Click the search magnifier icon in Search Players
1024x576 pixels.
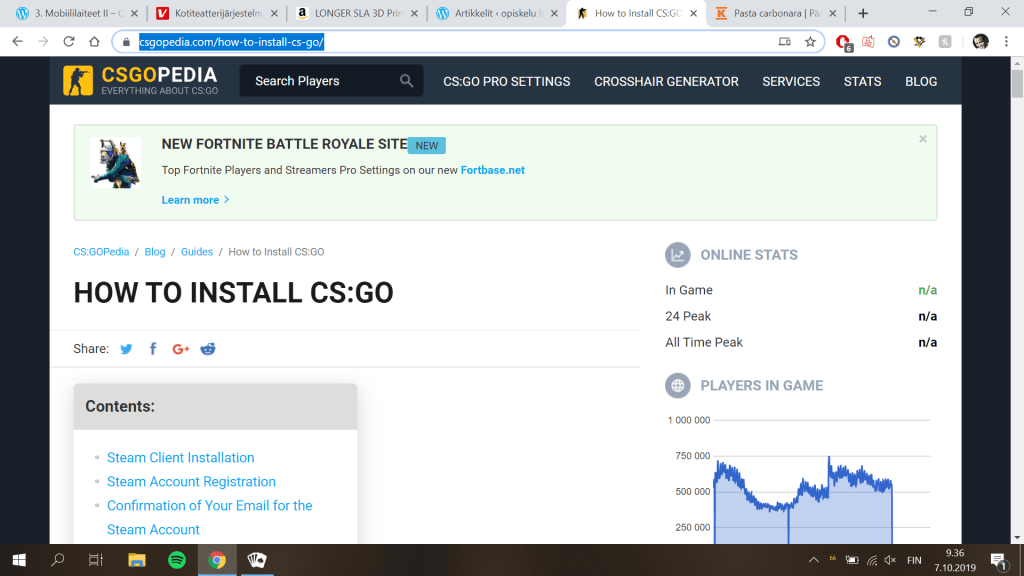point(406,81)
